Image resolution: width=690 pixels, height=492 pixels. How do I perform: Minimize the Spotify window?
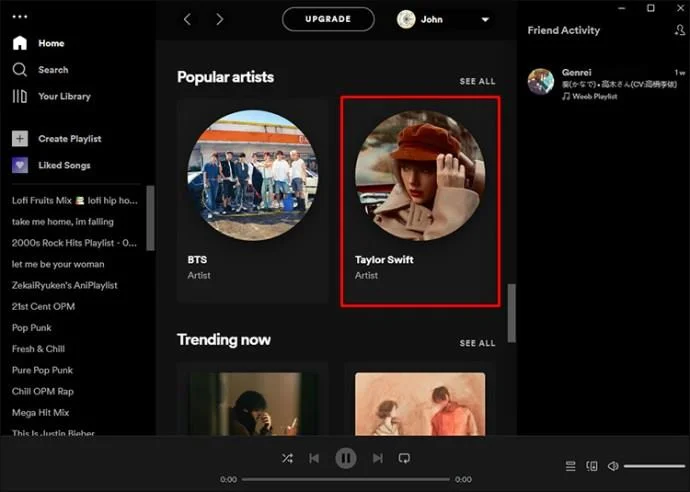[622, 8]
